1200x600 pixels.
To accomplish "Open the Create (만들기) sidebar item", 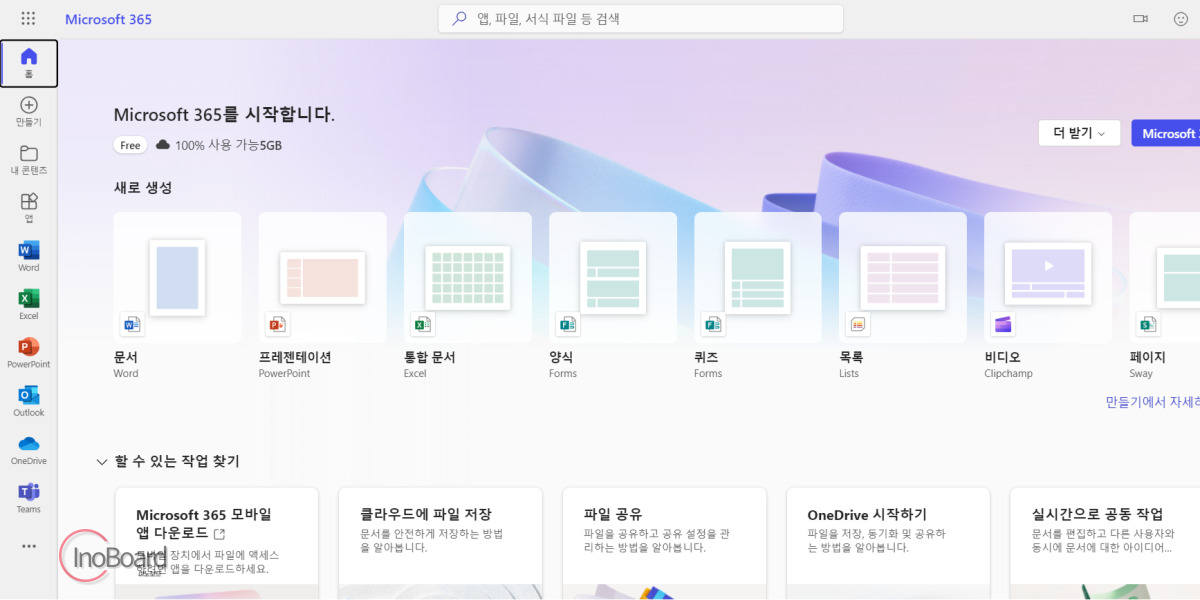I will [29, 112].
